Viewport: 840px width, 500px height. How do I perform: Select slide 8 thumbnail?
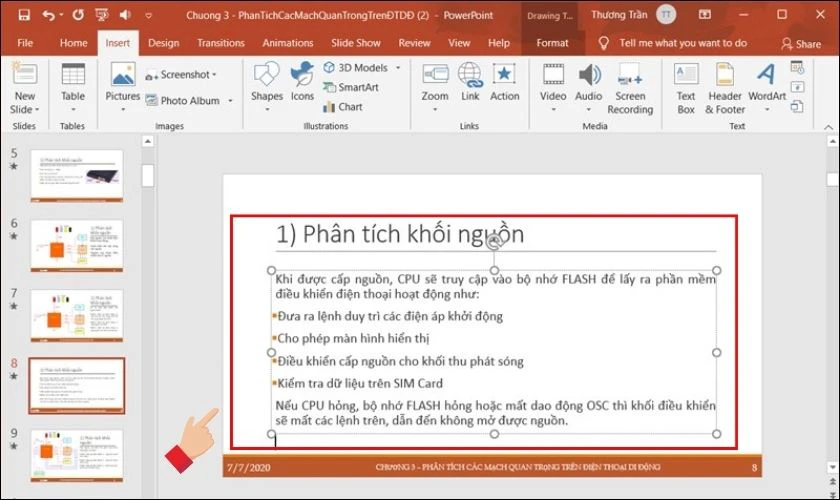click(x=77, y=386)
